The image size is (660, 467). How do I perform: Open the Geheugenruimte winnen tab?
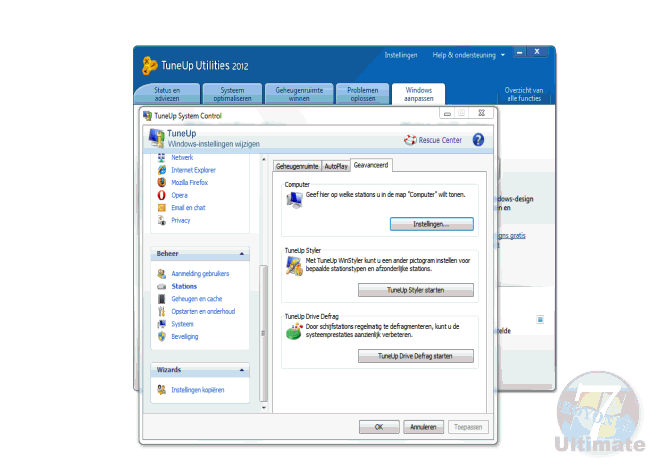tap(299, 94)
